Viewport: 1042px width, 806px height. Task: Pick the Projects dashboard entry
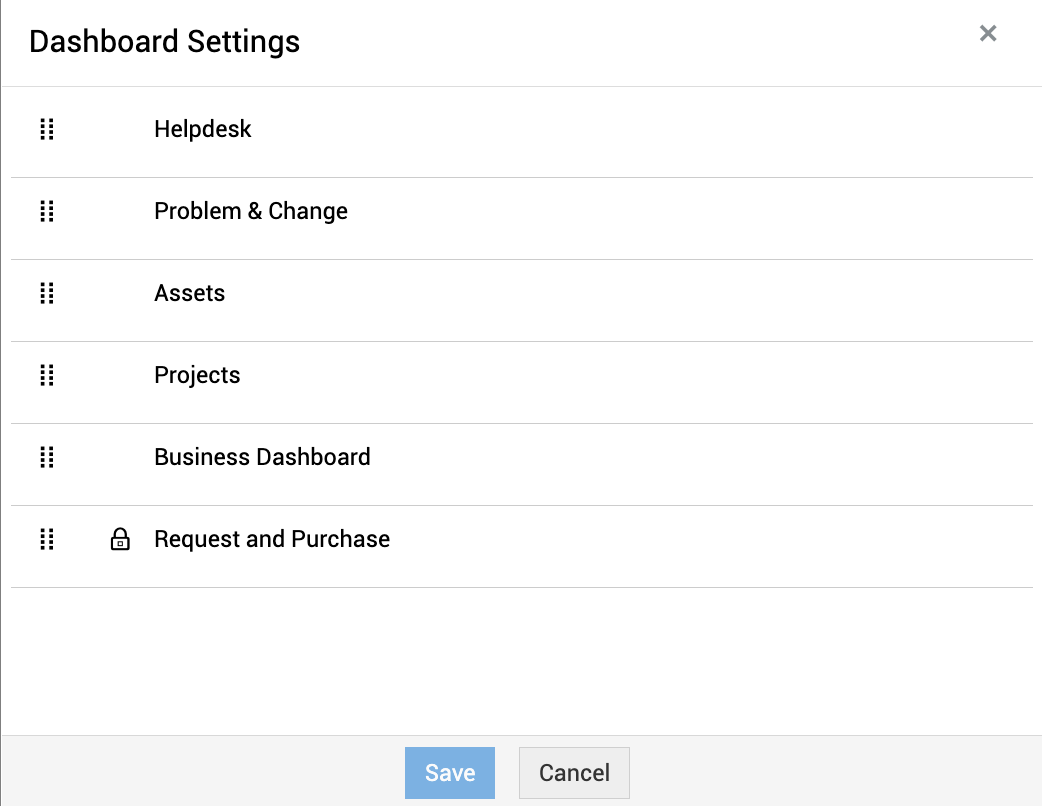click(x=197, y=375)
